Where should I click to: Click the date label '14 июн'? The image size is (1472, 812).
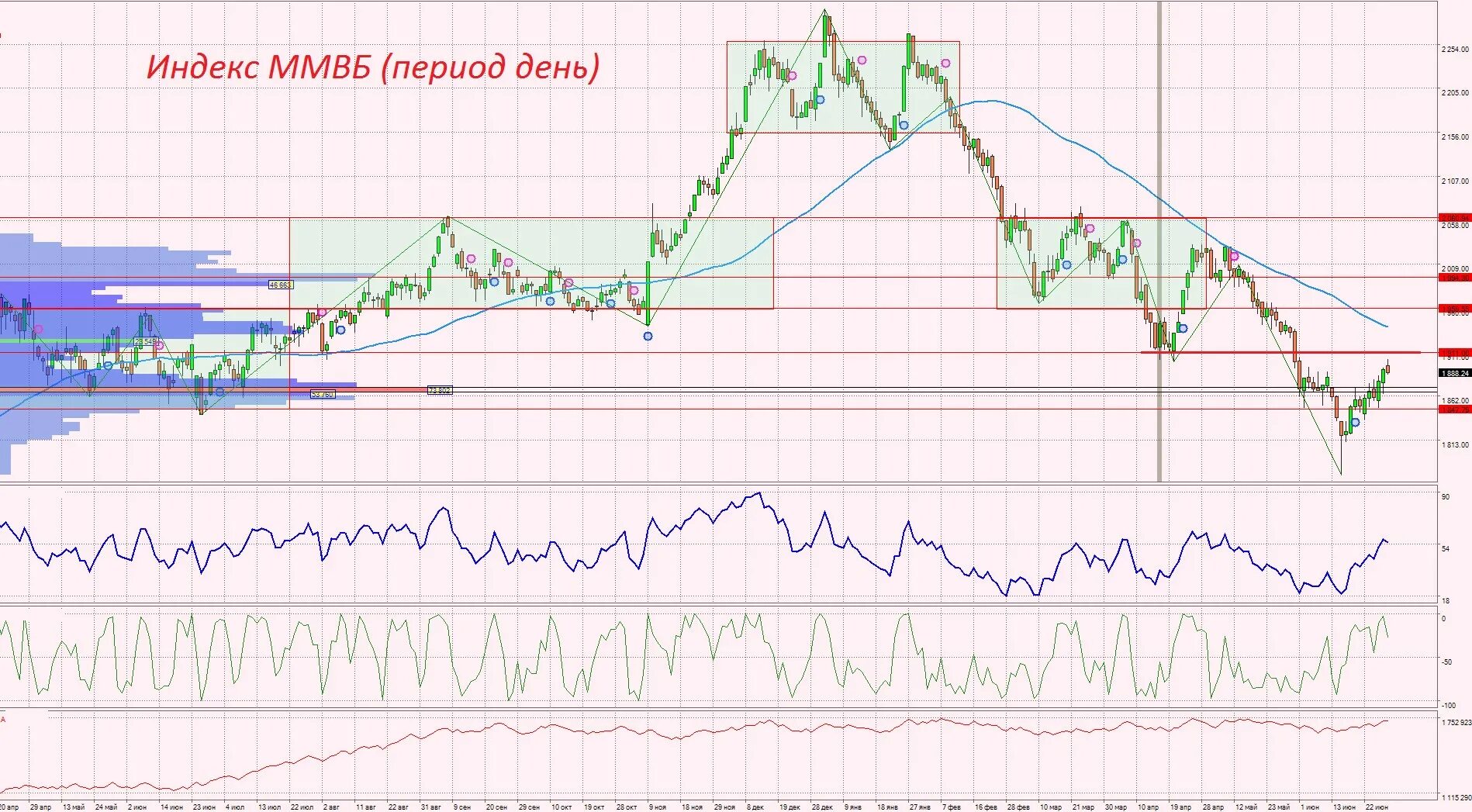coord(171,807)
